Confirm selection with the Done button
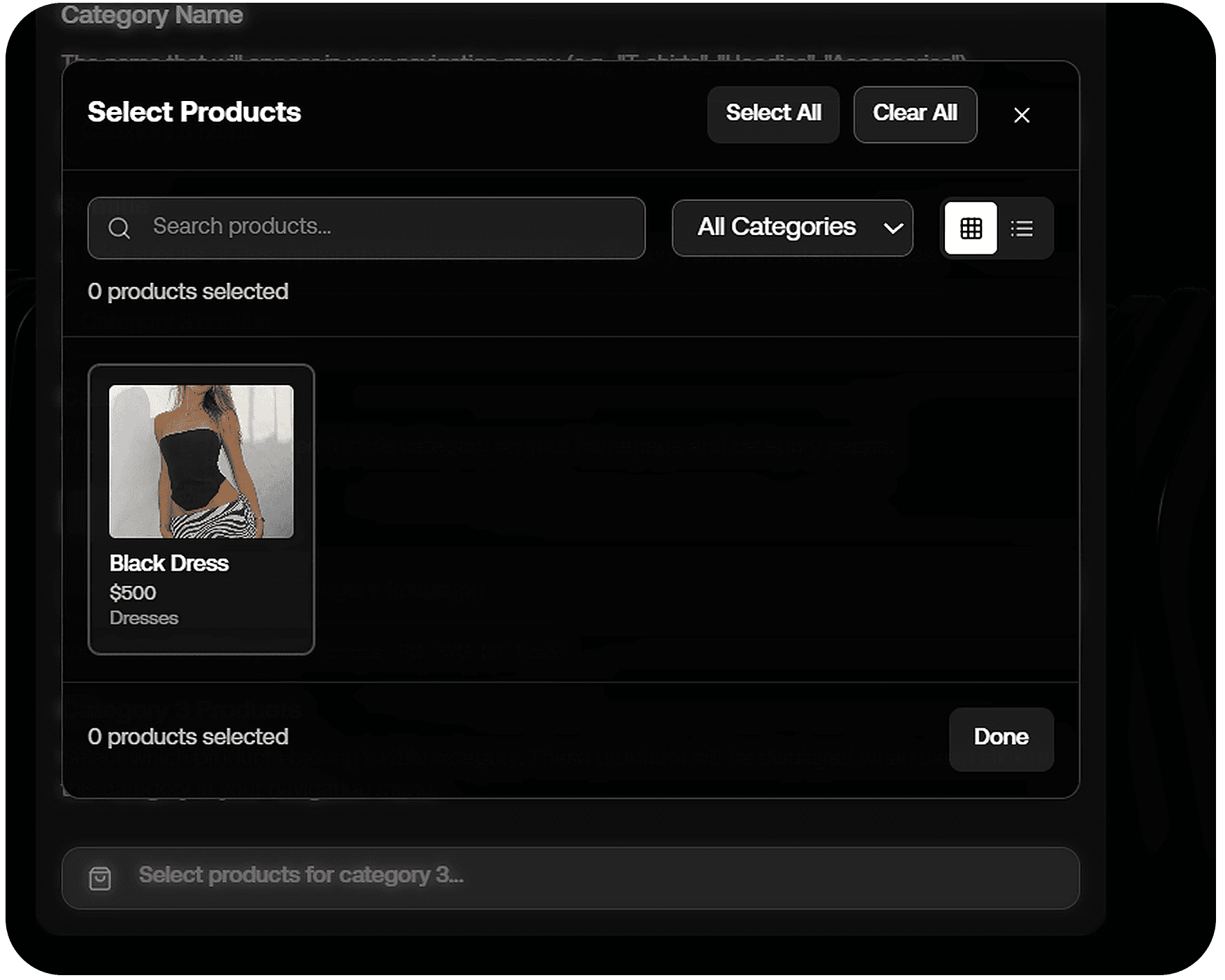This screenshot has width=1225, height=980. click(x=1001, y=739)
